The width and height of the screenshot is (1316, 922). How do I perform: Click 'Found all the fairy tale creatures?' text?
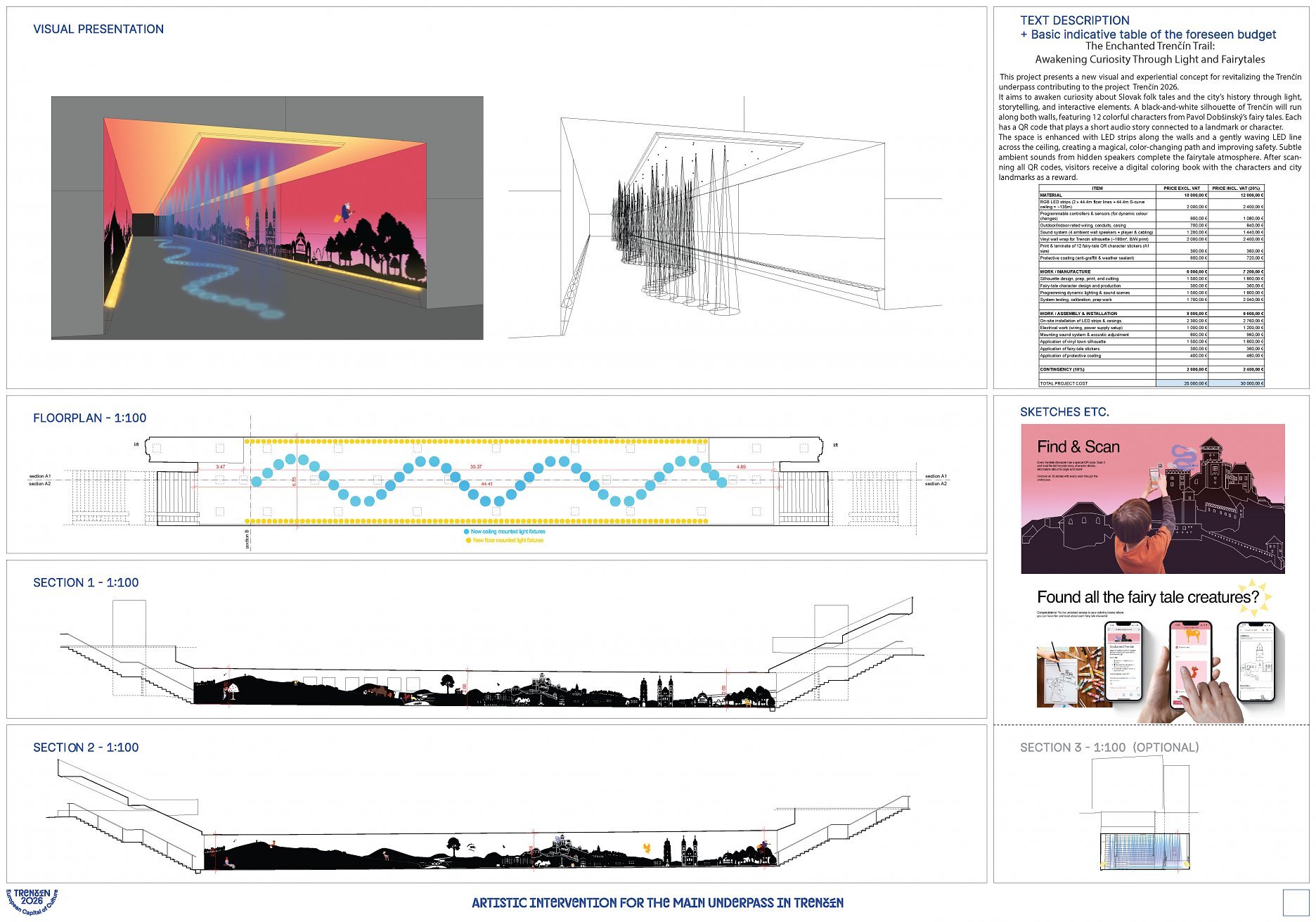point(1147,597)
